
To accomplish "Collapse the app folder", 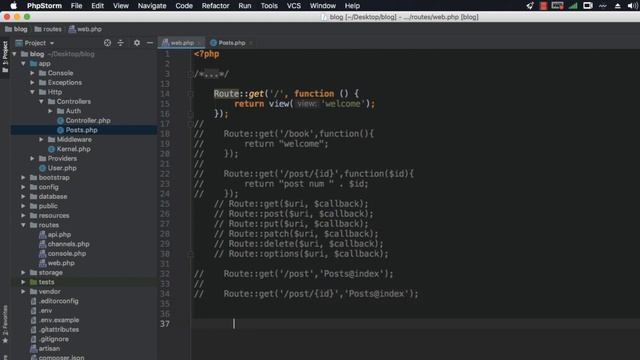I will [23, 64].
